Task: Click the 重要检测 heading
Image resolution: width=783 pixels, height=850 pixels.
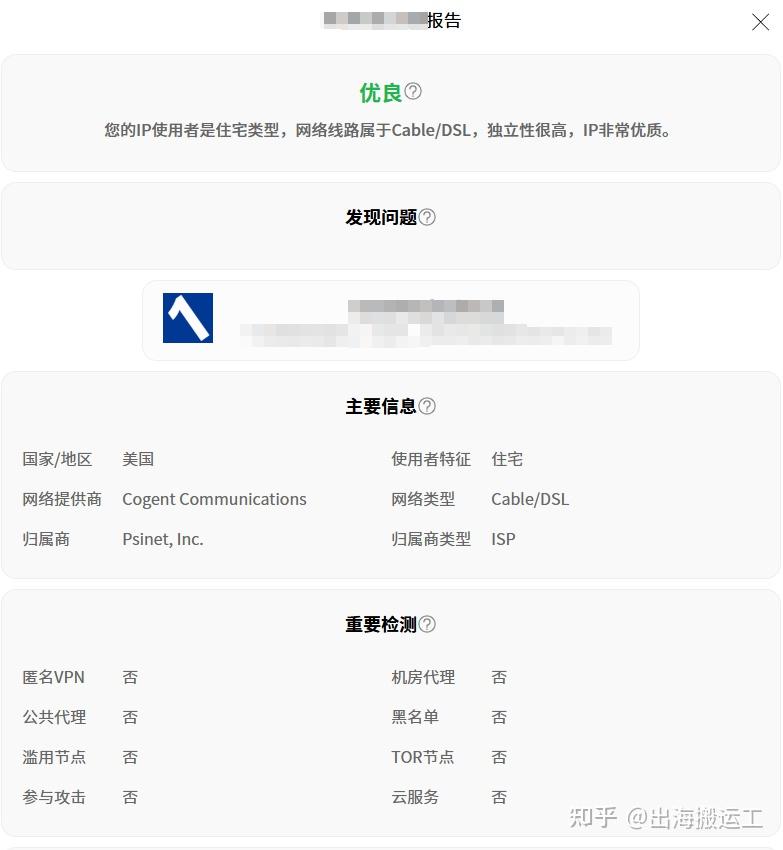Action: 381,624
